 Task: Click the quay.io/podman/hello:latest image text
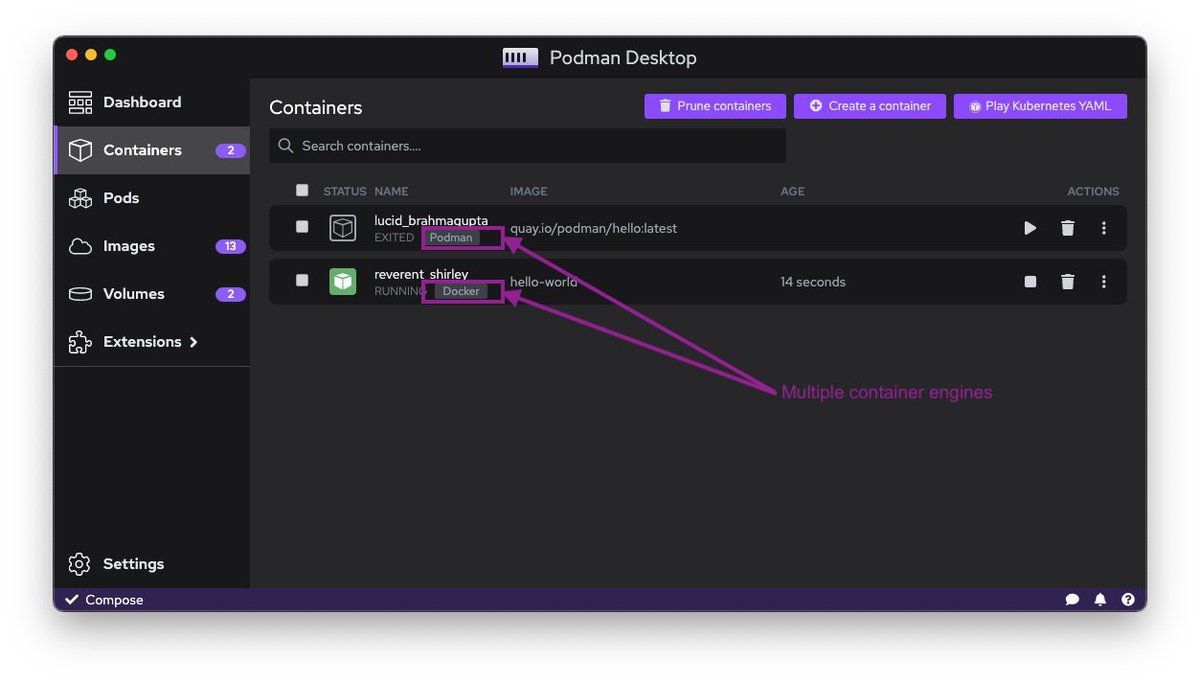tap(593, 228)
